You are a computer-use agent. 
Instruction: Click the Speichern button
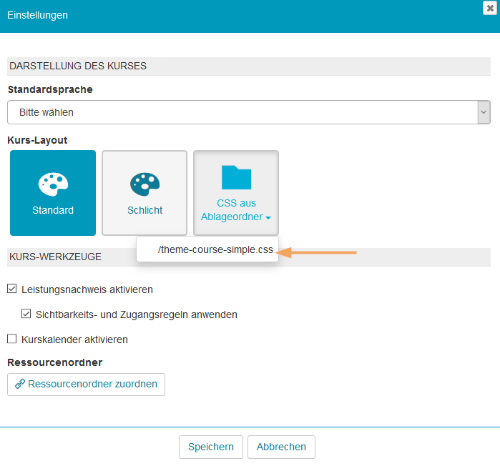point(211,447)
